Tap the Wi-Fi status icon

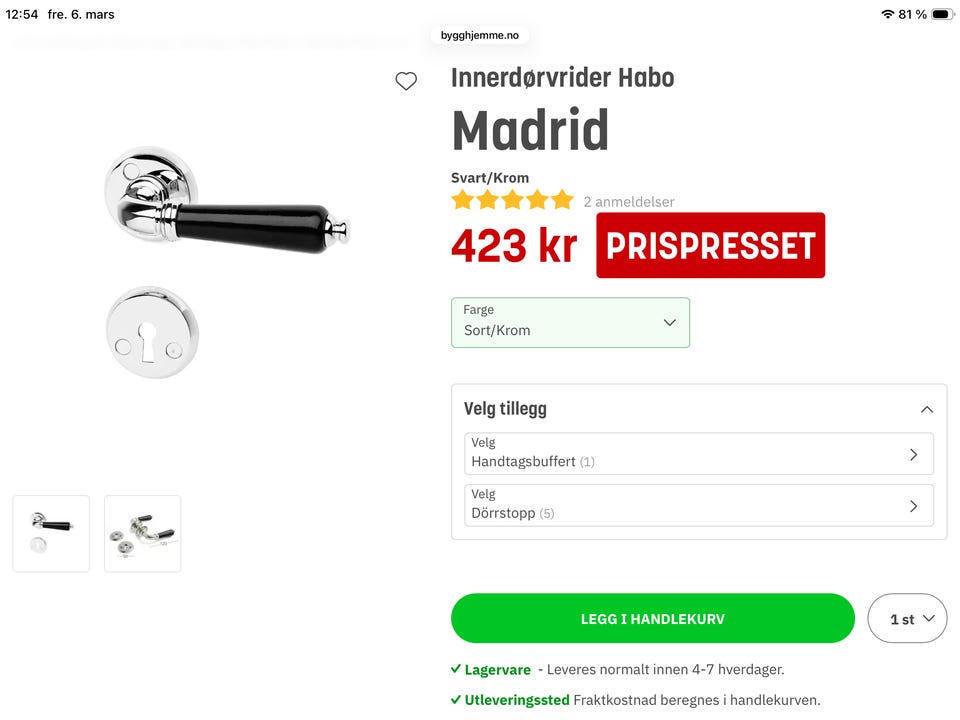tap(887, 14)
